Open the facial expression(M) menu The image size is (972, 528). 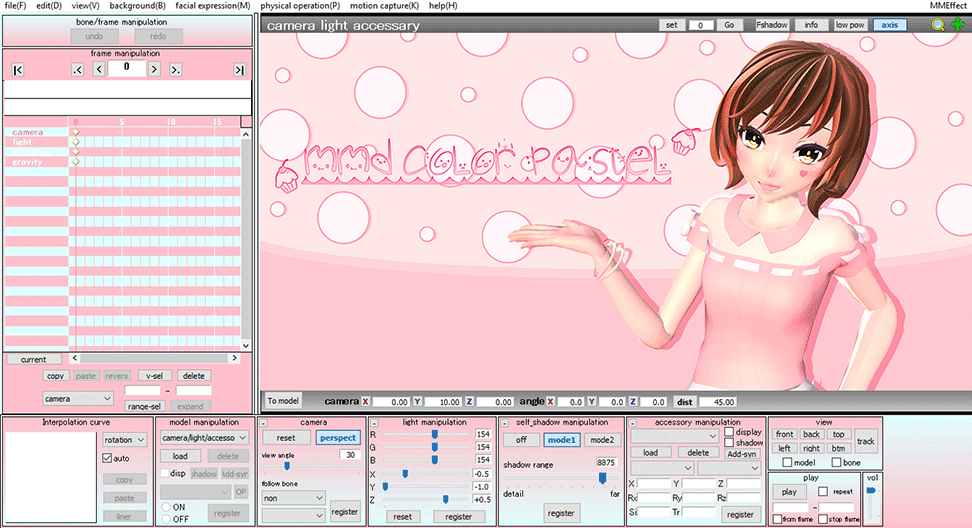[x=213, y=6]
